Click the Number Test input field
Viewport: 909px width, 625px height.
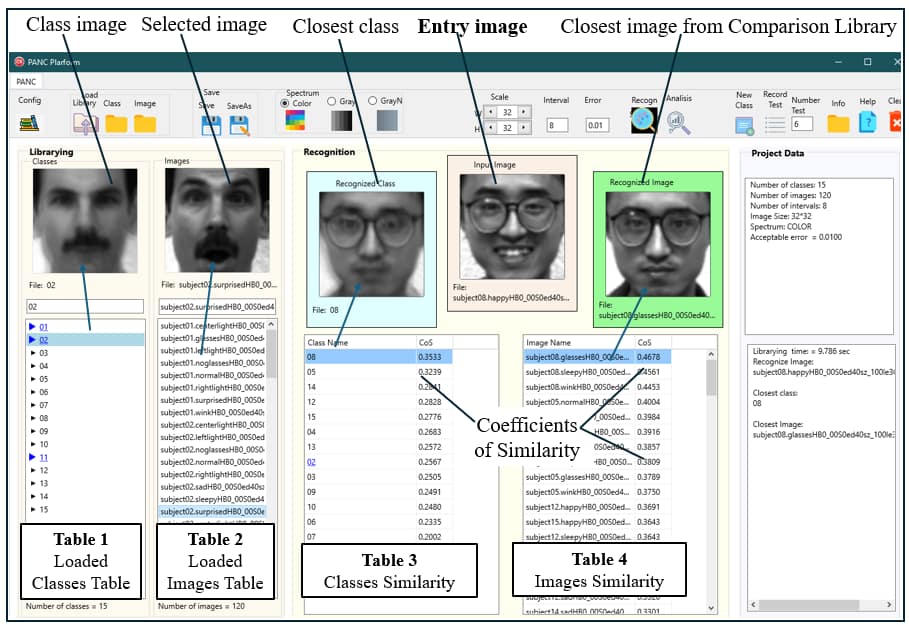(802, 123)
